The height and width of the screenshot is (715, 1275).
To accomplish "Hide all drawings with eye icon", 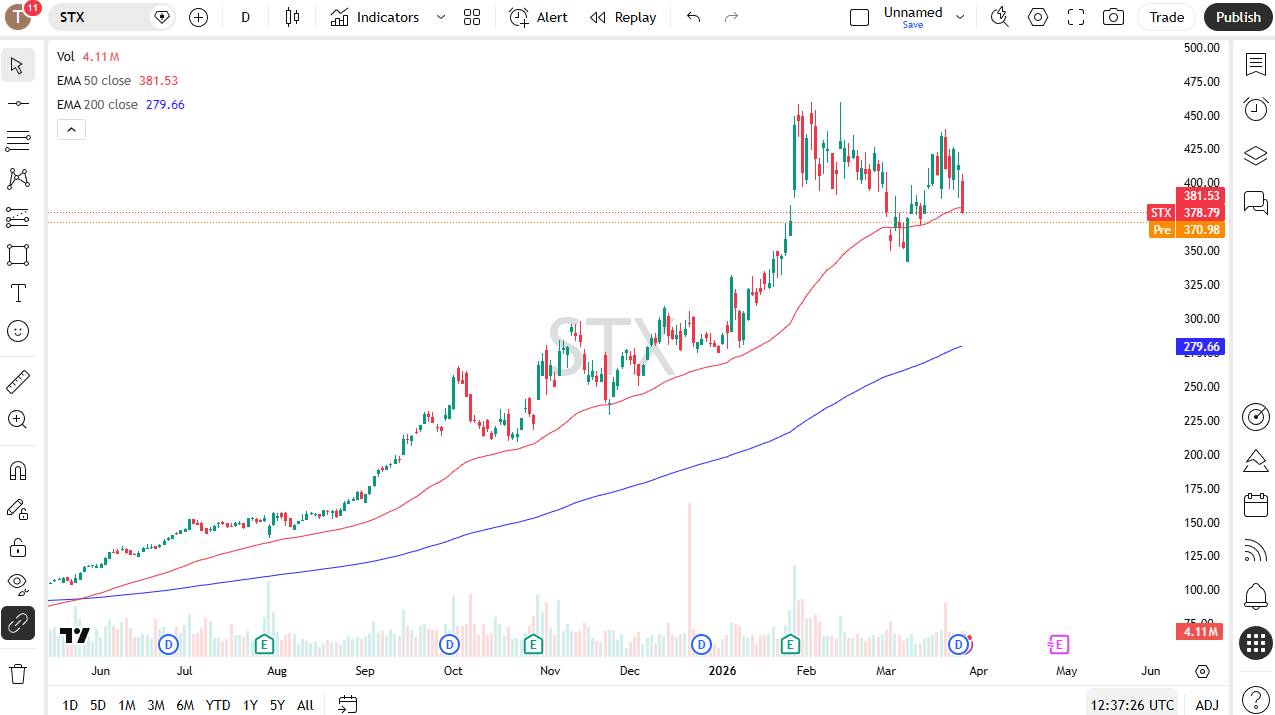I will 17,582.
